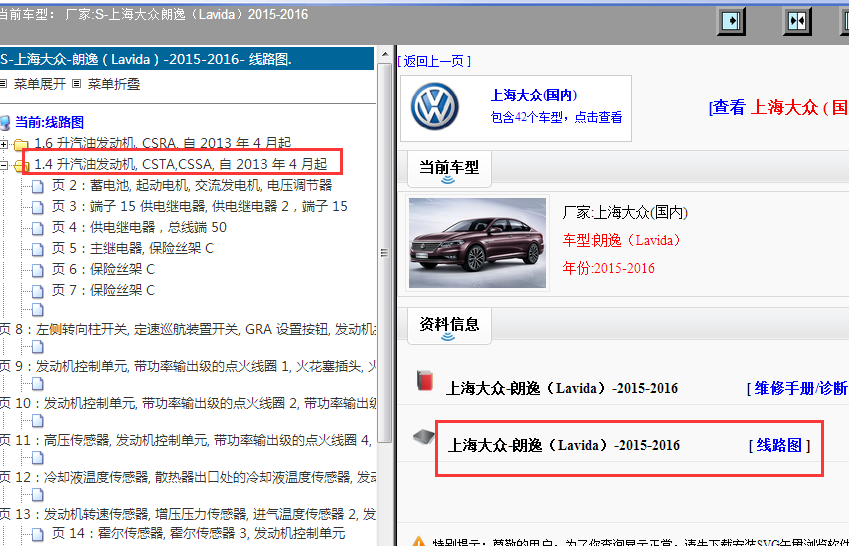The width and height of the screenshot is (849, 546).
Task: Select 1.4 升汽油发动机, CSTA,CSSA tree row
Action: (180, 164)
